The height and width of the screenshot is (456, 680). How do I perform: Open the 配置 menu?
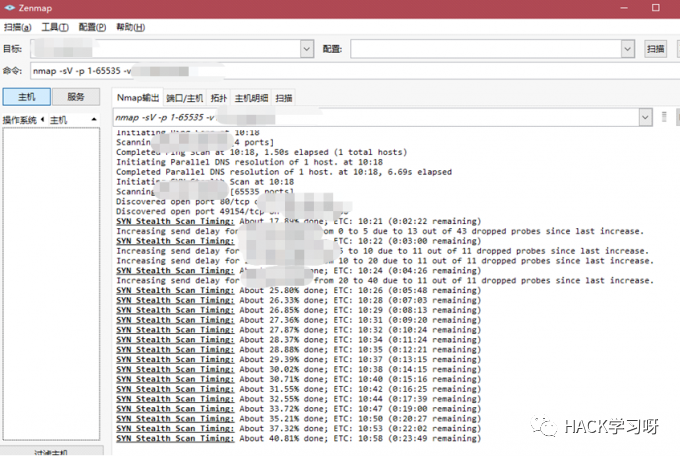coord(92,27)
